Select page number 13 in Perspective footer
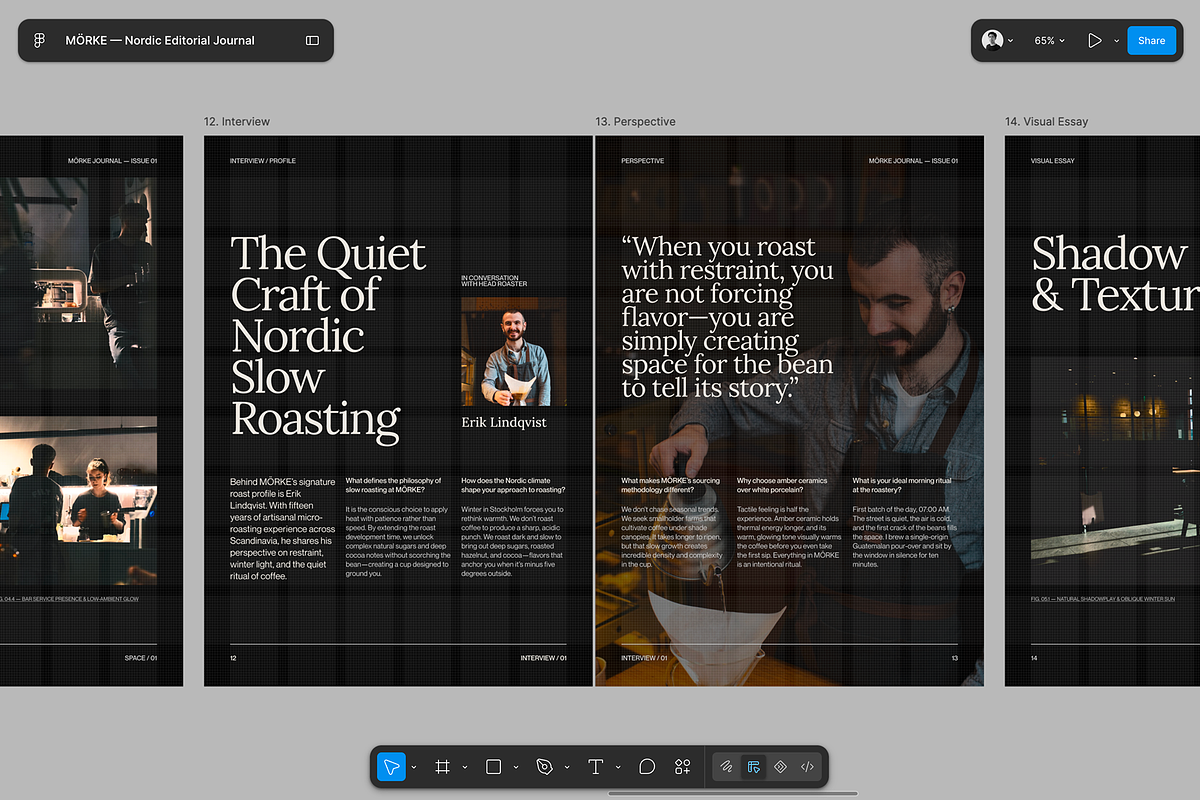1200x800 pixels. click(954, 658)
